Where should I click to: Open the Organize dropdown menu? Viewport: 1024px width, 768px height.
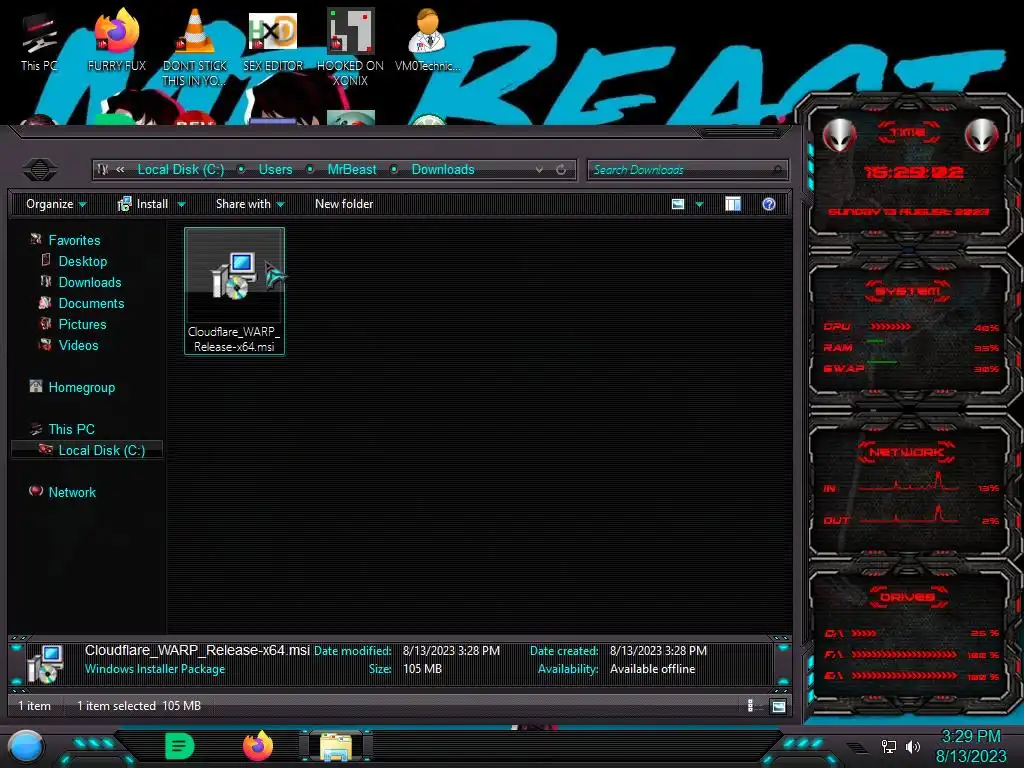click(x=56, y=204)
